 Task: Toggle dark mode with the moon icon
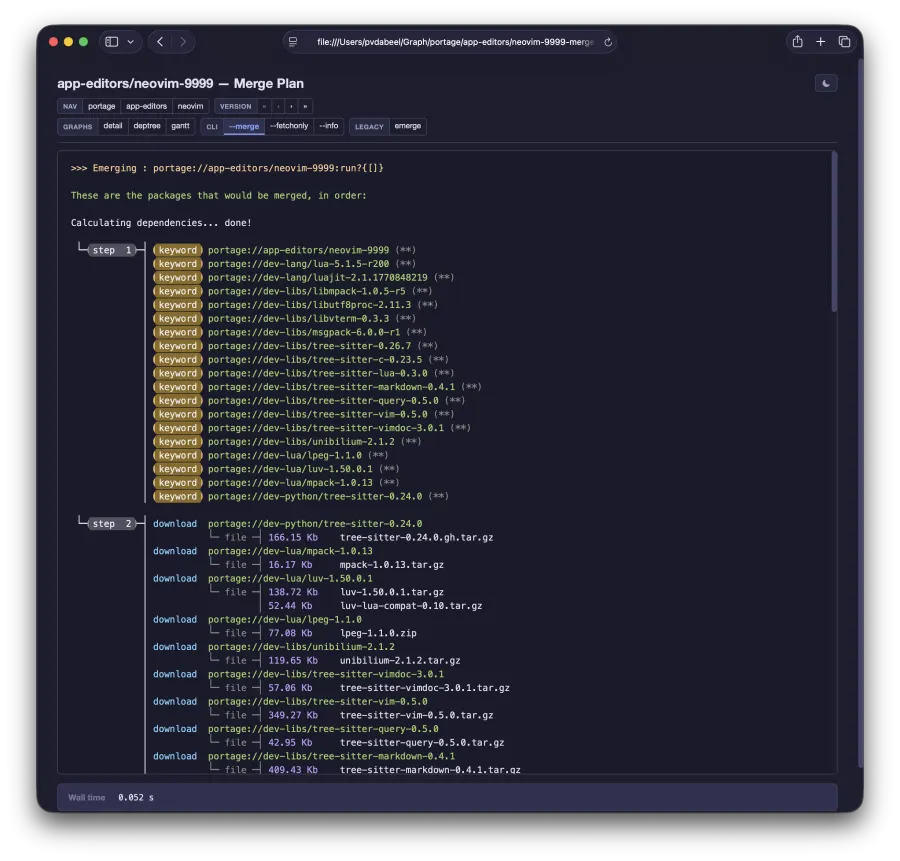pos(826,84)
